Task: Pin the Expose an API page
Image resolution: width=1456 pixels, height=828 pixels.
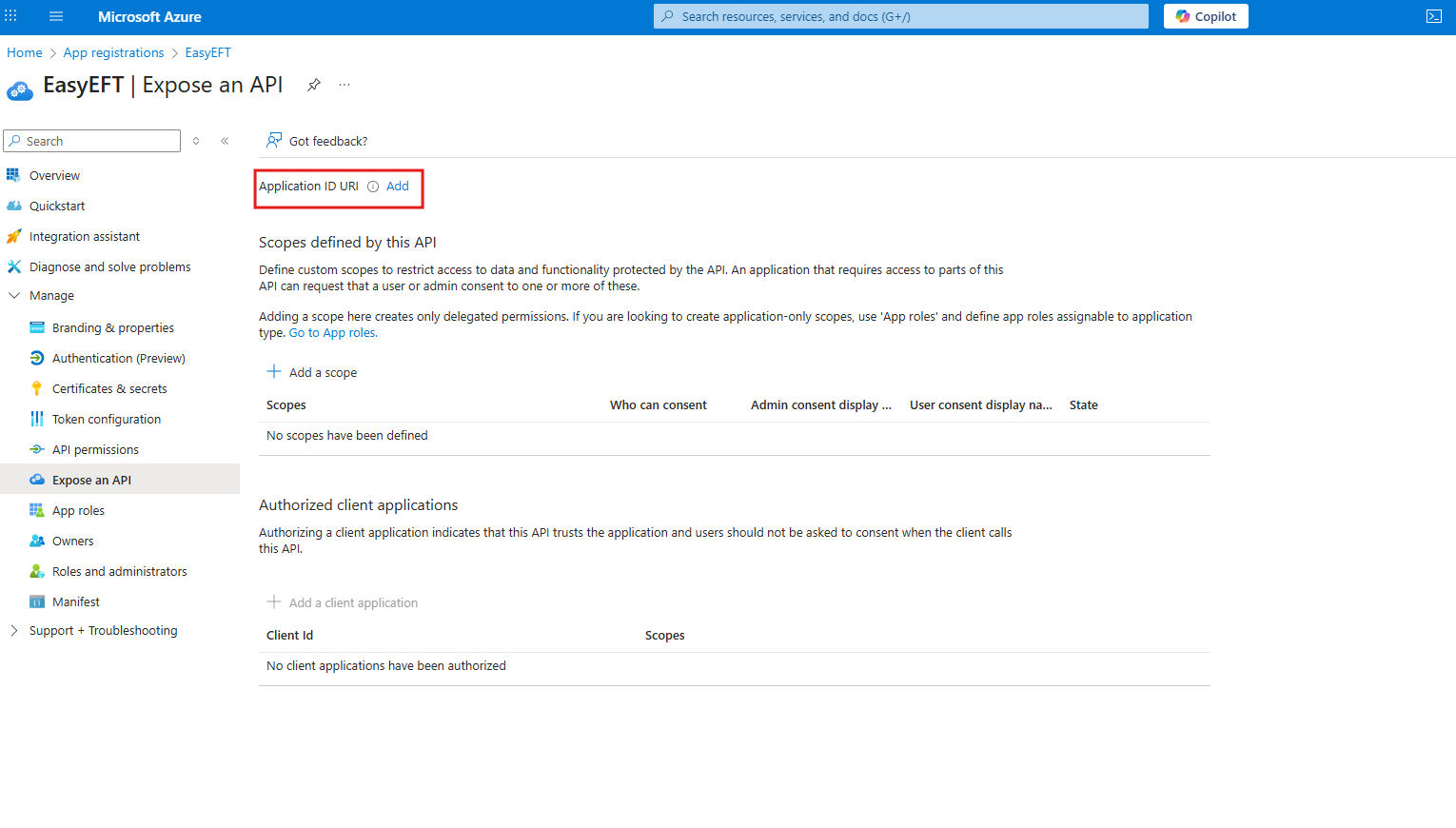Action: point(313,85)
